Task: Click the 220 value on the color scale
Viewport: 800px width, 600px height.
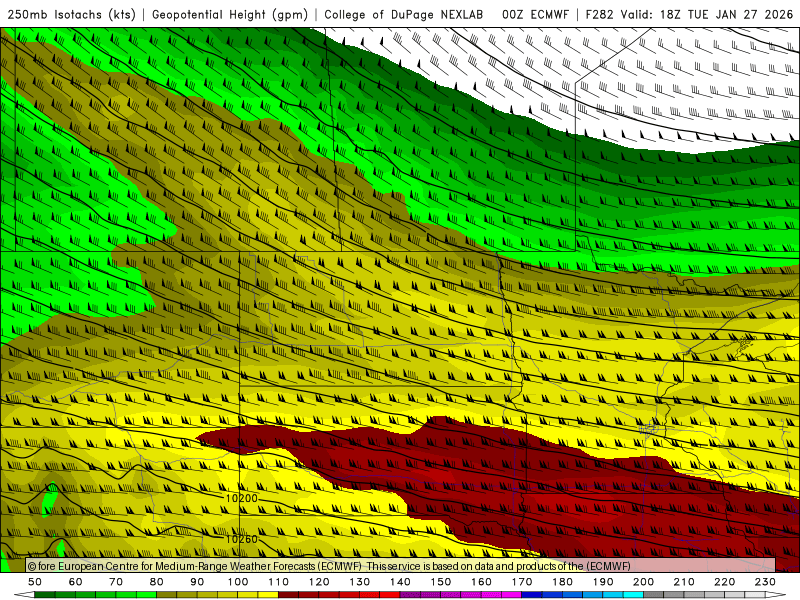Action: [x=724, y=582]
